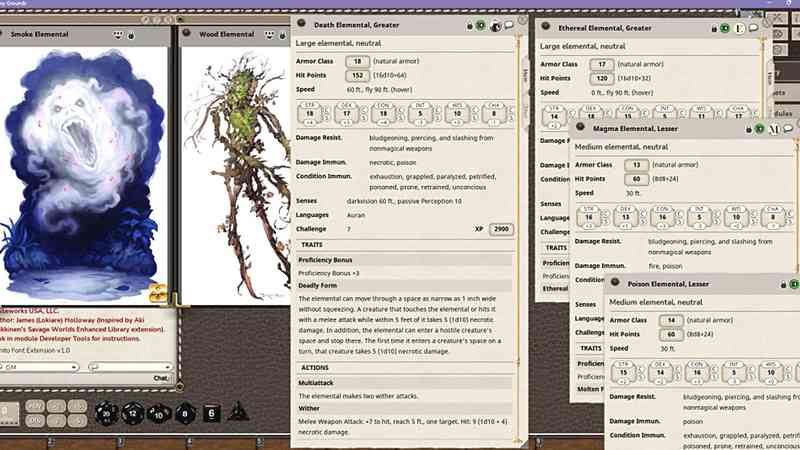The height and width of the screenshot is (450, 800).
Task: Open the chat language dropdown
Action: click(x=130, y=366)
